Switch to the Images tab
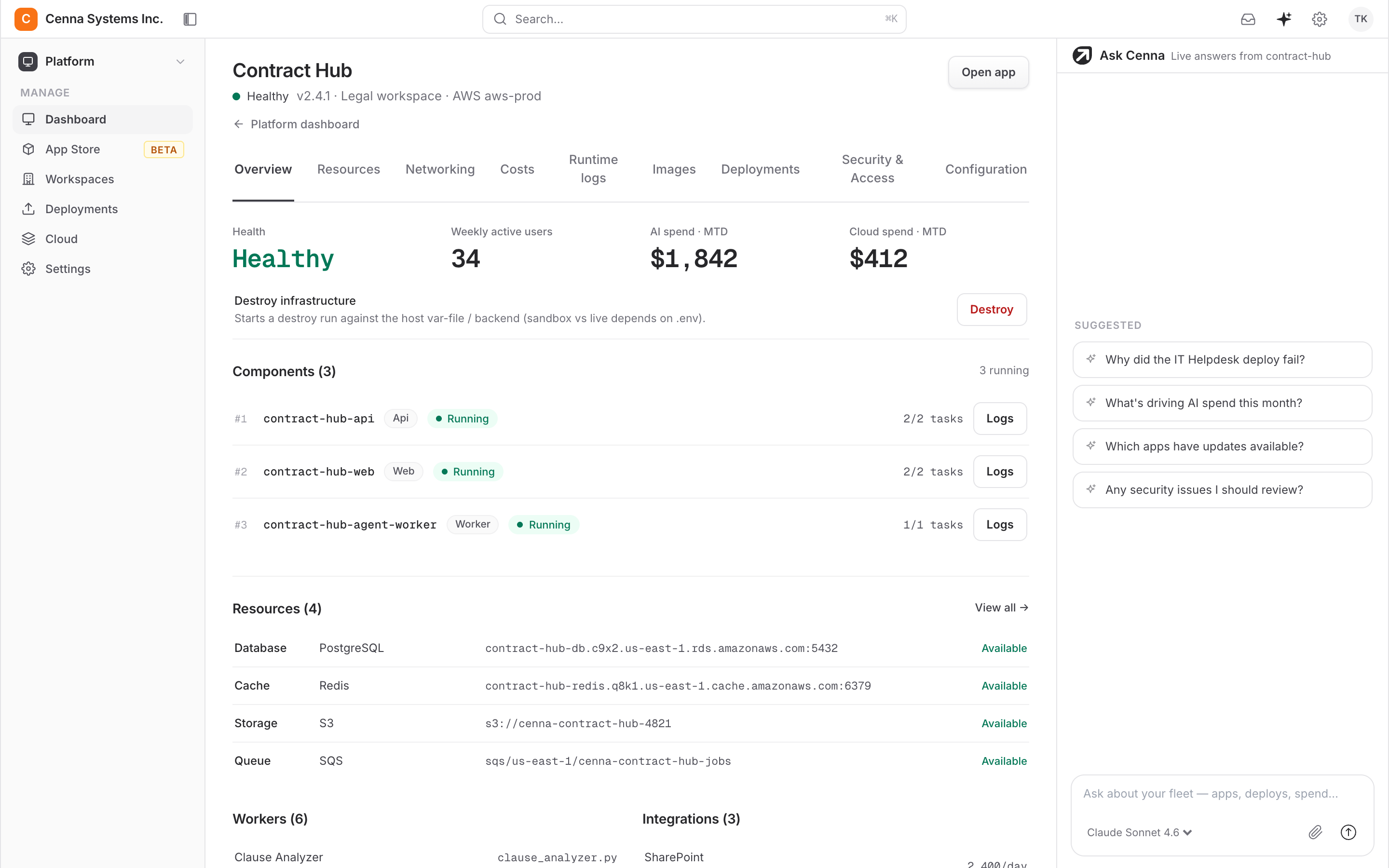The width and height of the screenshot is (1389, 868). tap(673, 169)
